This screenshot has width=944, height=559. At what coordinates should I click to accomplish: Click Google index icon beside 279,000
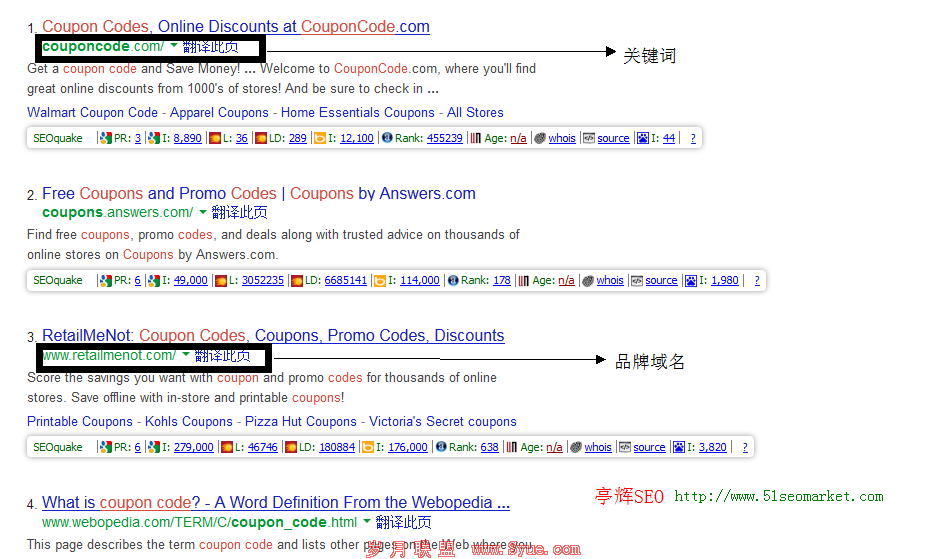click(154, 447)
